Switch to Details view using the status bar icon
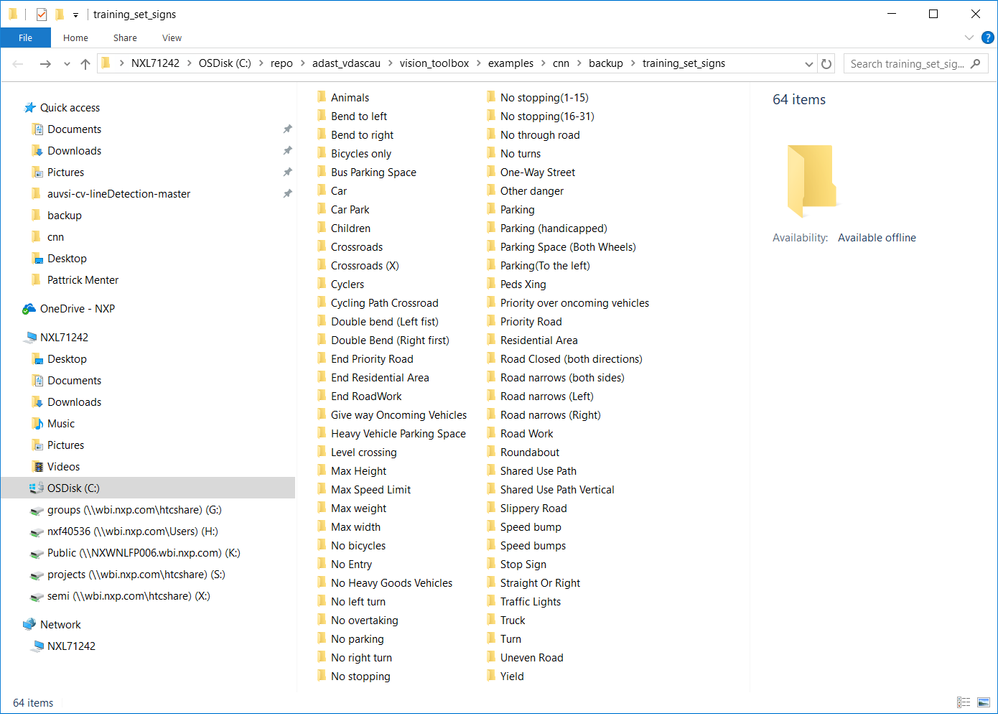 (x=963, y=702)
